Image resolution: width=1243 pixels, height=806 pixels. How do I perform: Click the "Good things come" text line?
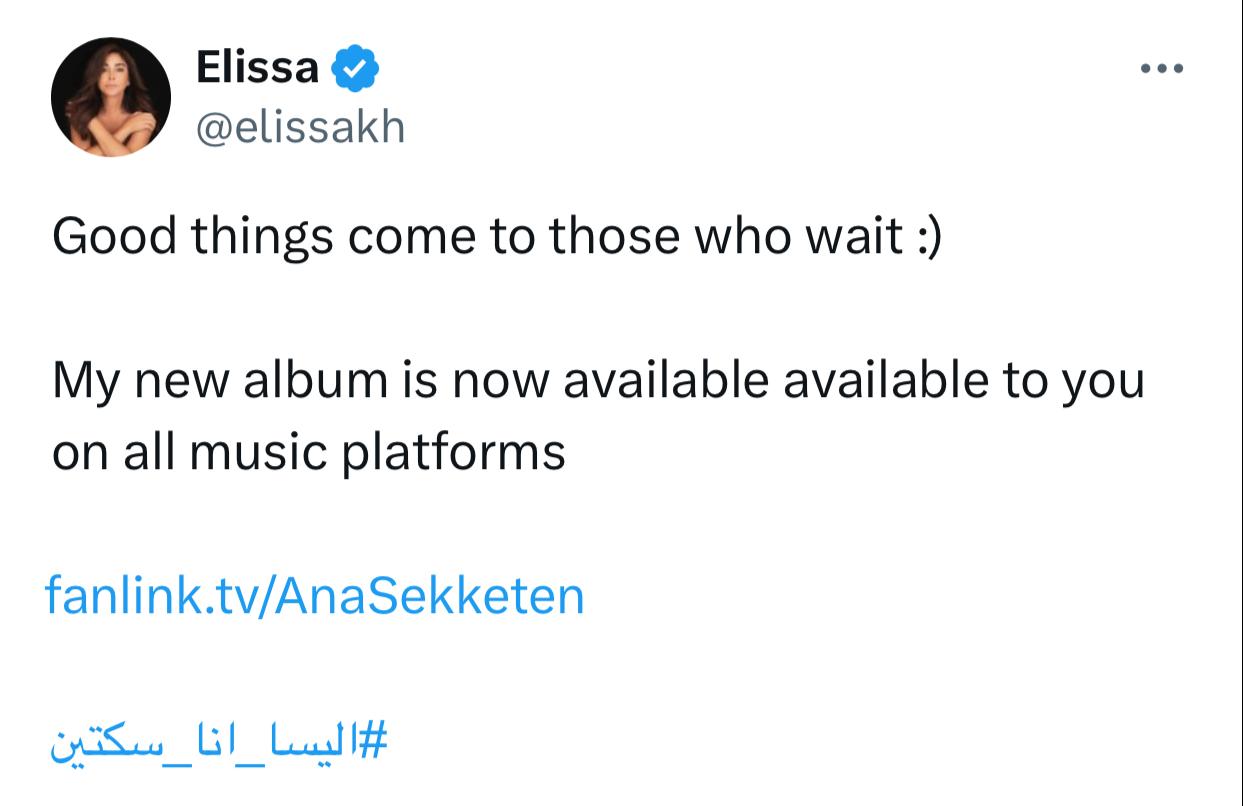coord(496,236)
